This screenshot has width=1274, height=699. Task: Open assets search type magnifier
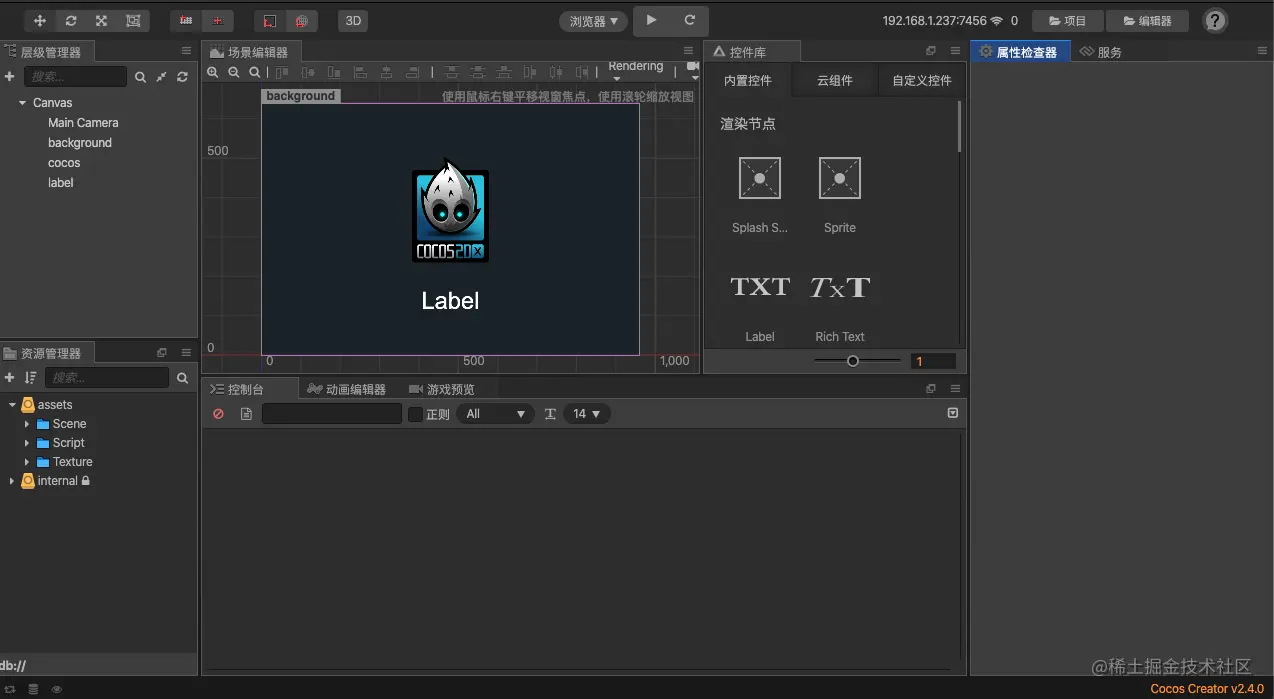tap(182, 378)
